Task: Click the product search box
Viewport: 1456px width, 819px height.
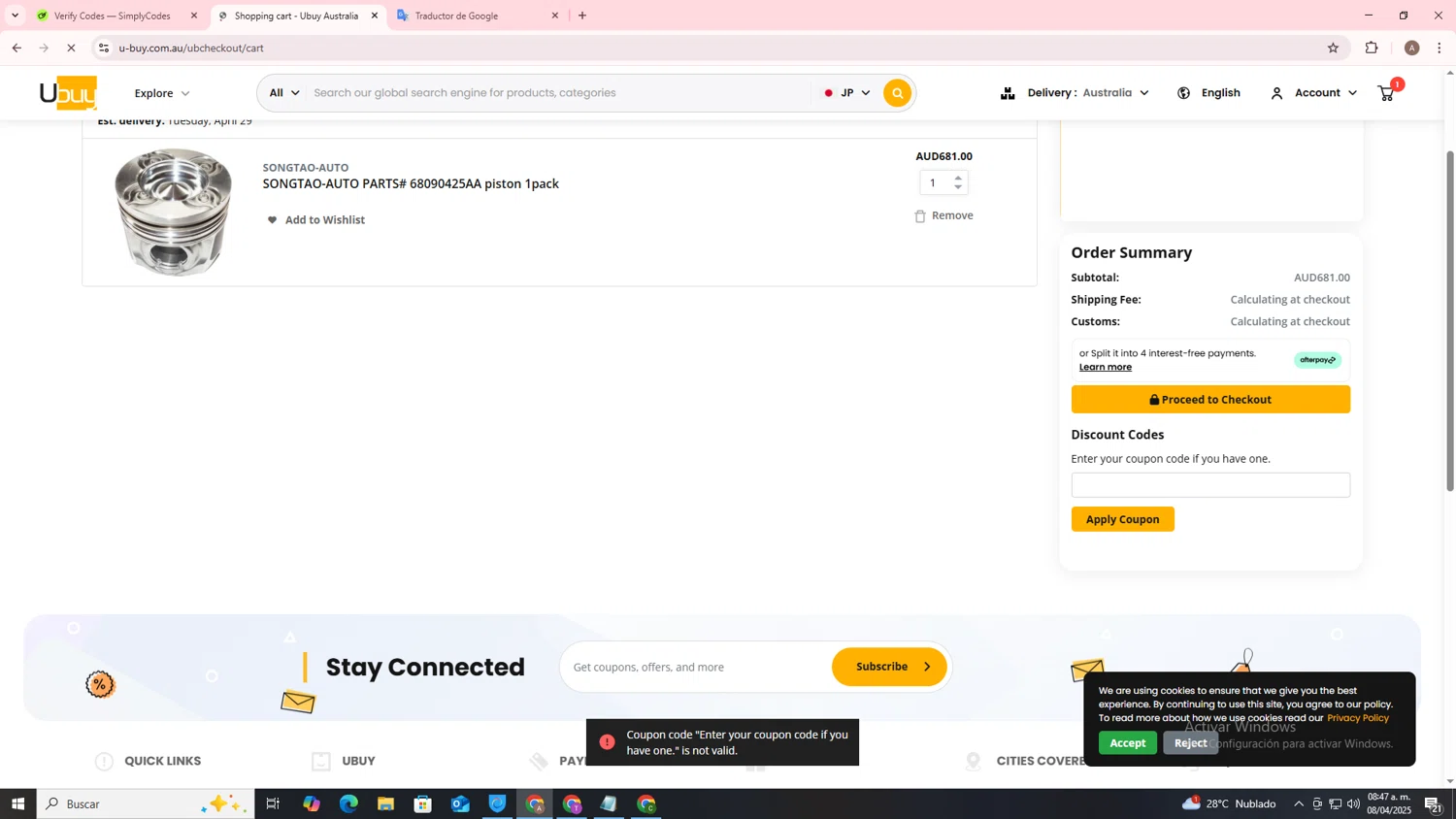Action: (558, 93)
